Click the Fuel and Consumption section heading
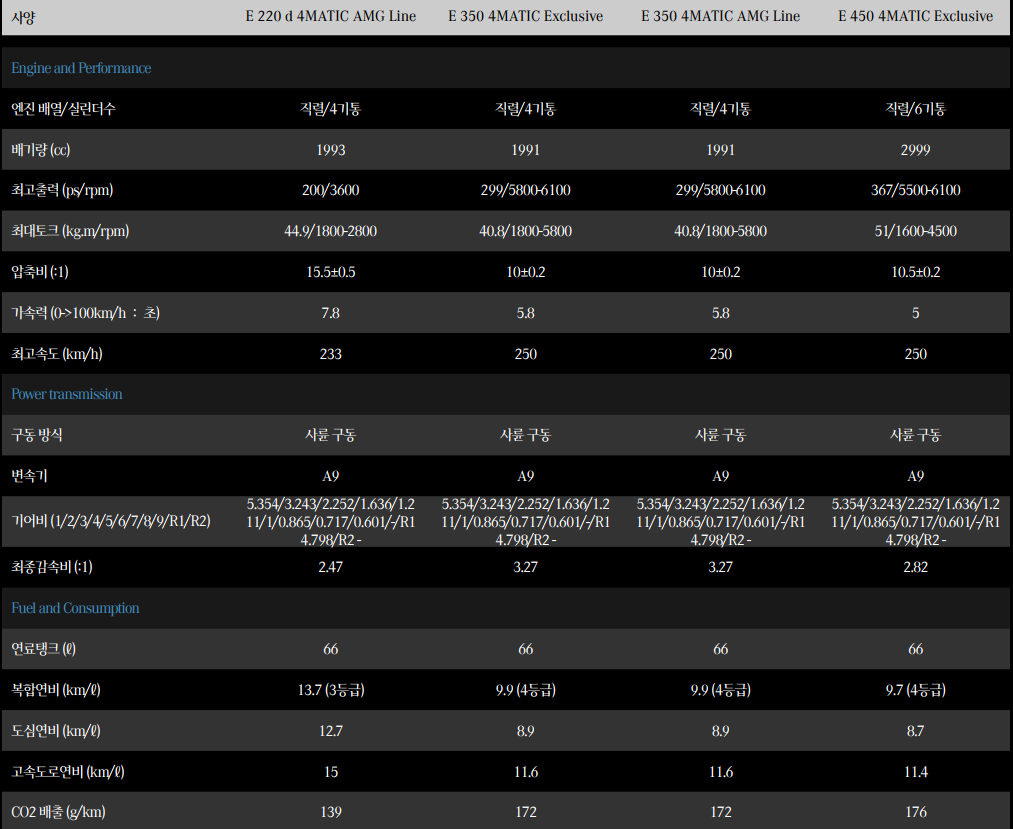The image size is (1013, 829). tap(75, 608)
